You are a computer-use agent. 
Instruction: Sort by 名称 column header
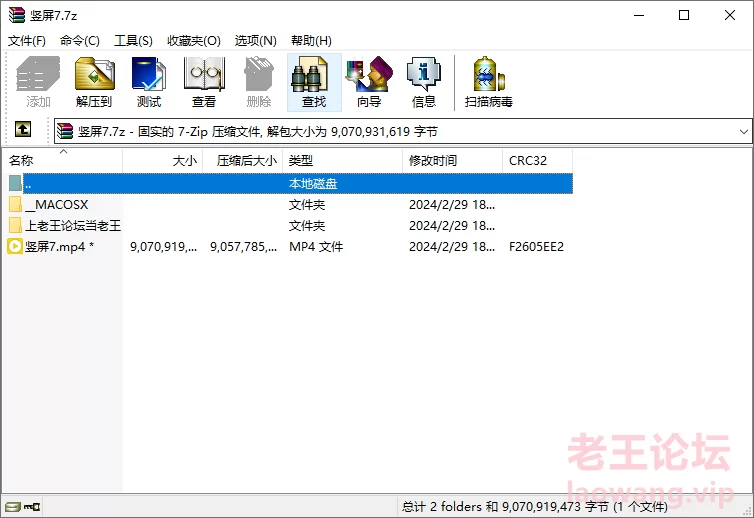click(x=63, y=161)
